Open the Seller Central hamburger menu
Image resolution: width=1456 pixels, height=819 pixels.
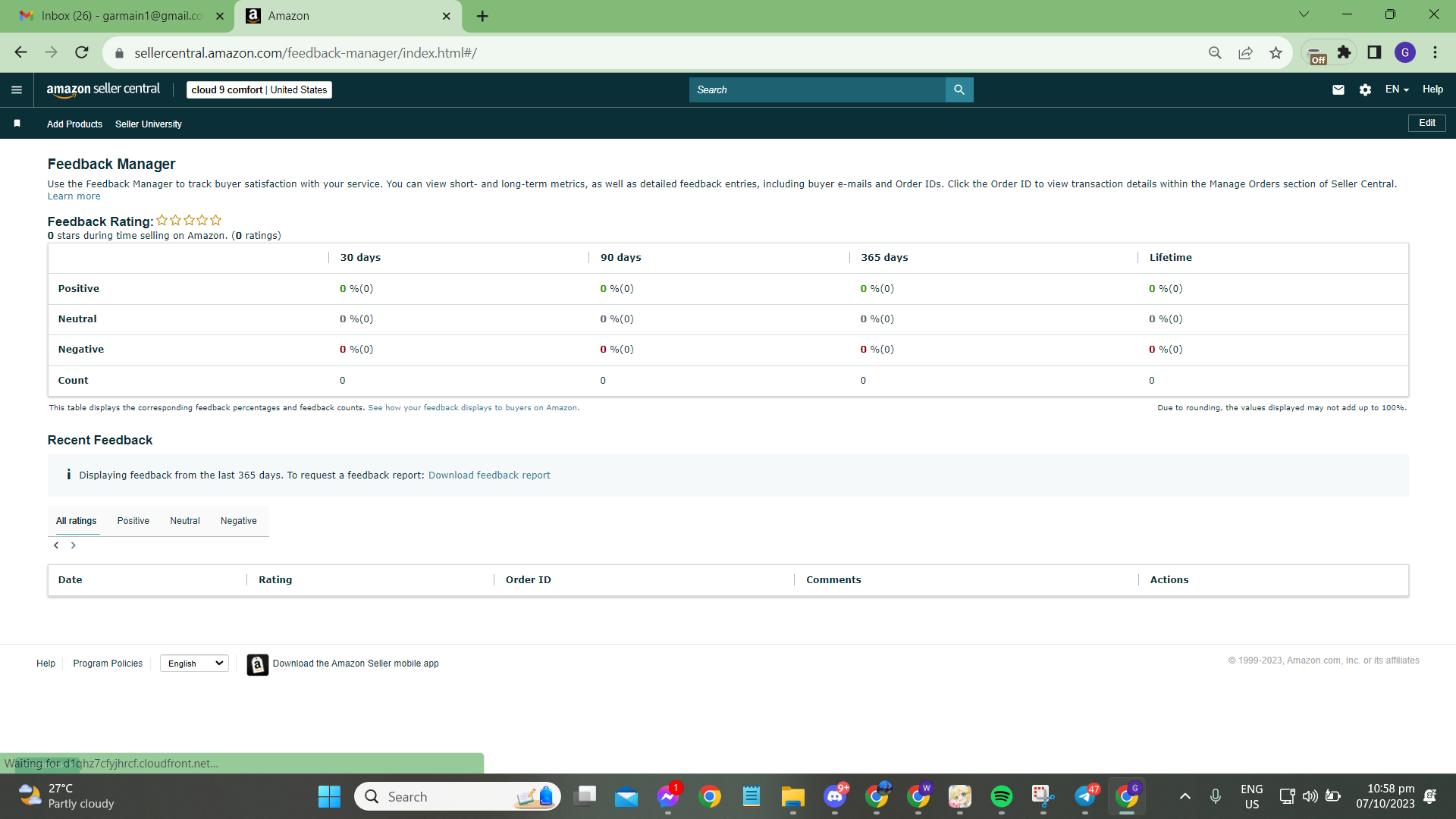pos(17,89)
